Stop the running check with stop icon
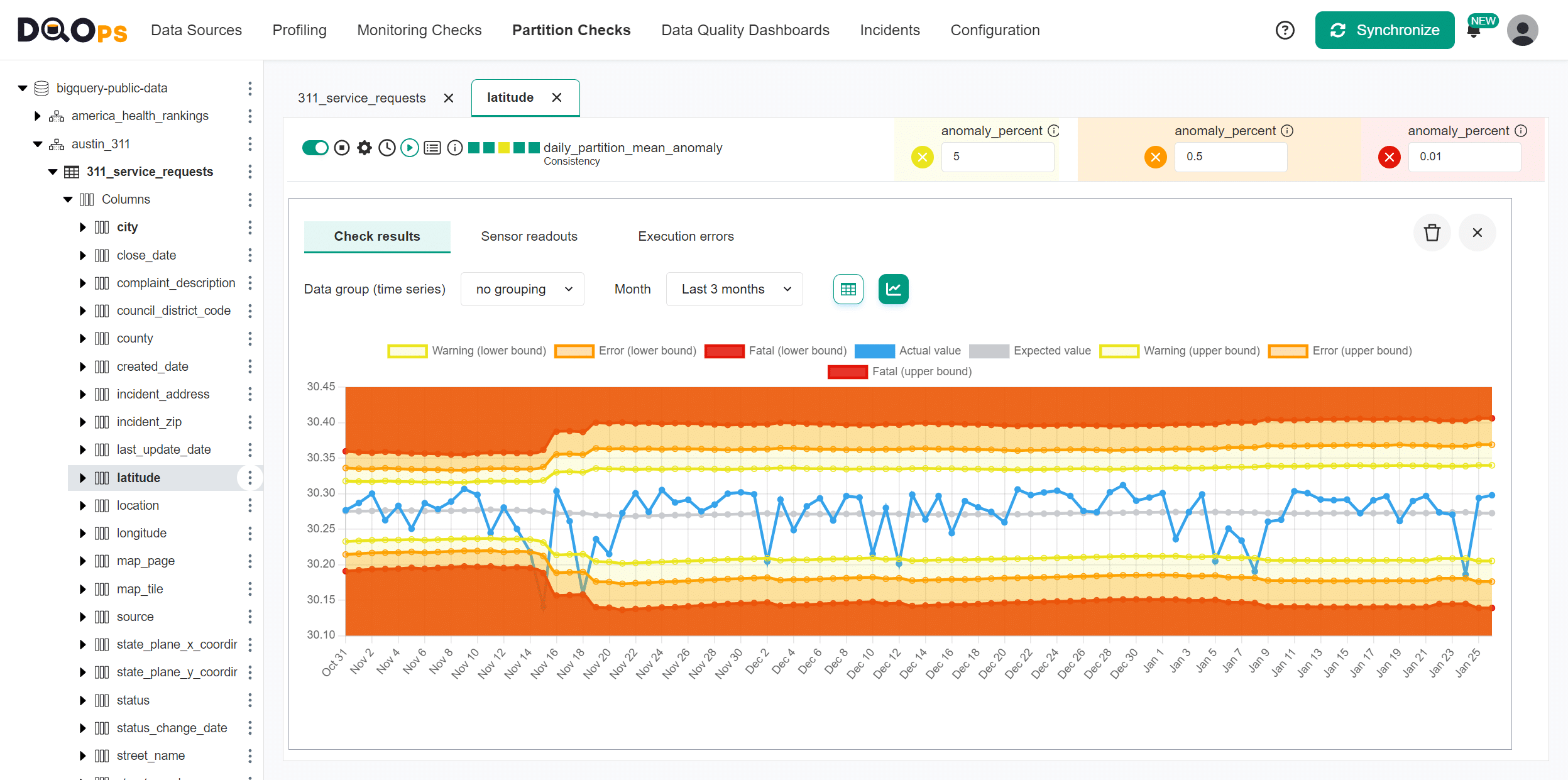This screenshot has width=1568, height=780. [341, 148]
